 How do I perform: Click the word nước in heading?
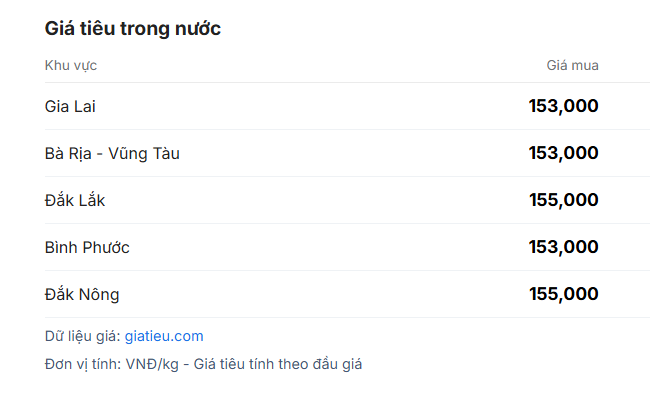[x=198, y=29]
